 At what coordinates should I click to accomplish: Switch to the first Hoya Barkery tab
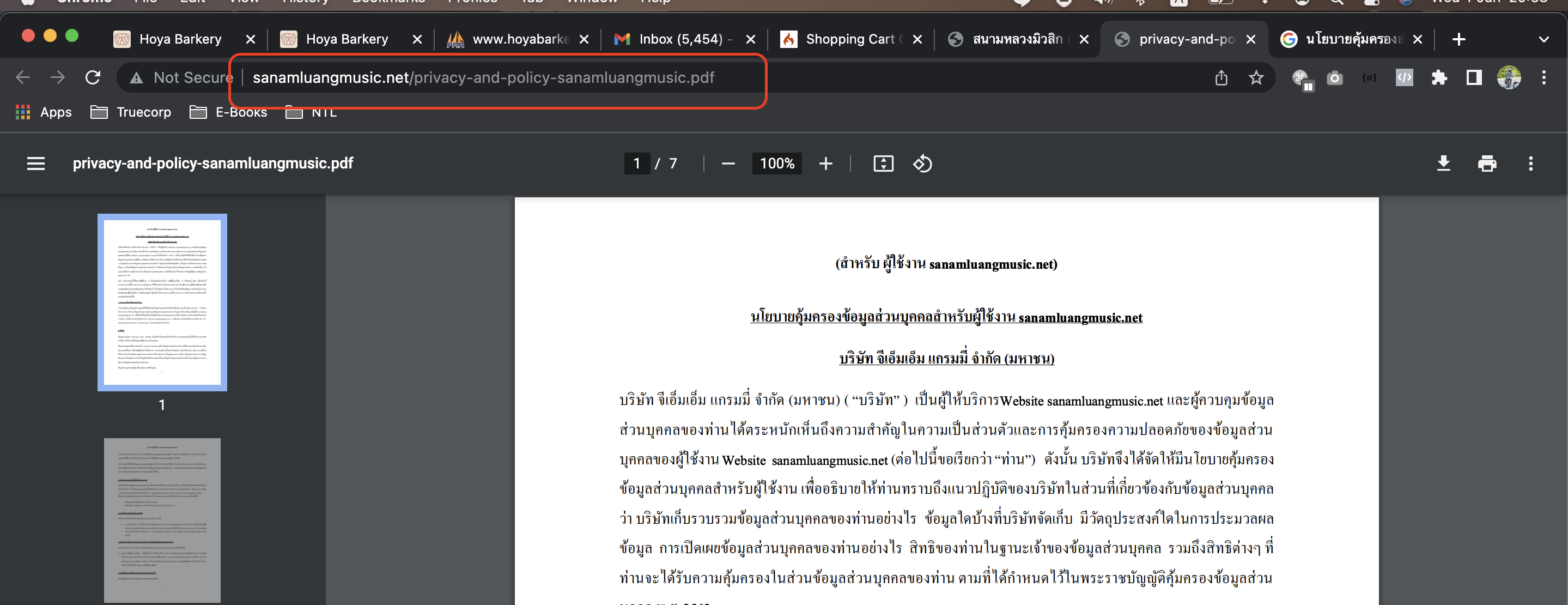pos(180,40)
